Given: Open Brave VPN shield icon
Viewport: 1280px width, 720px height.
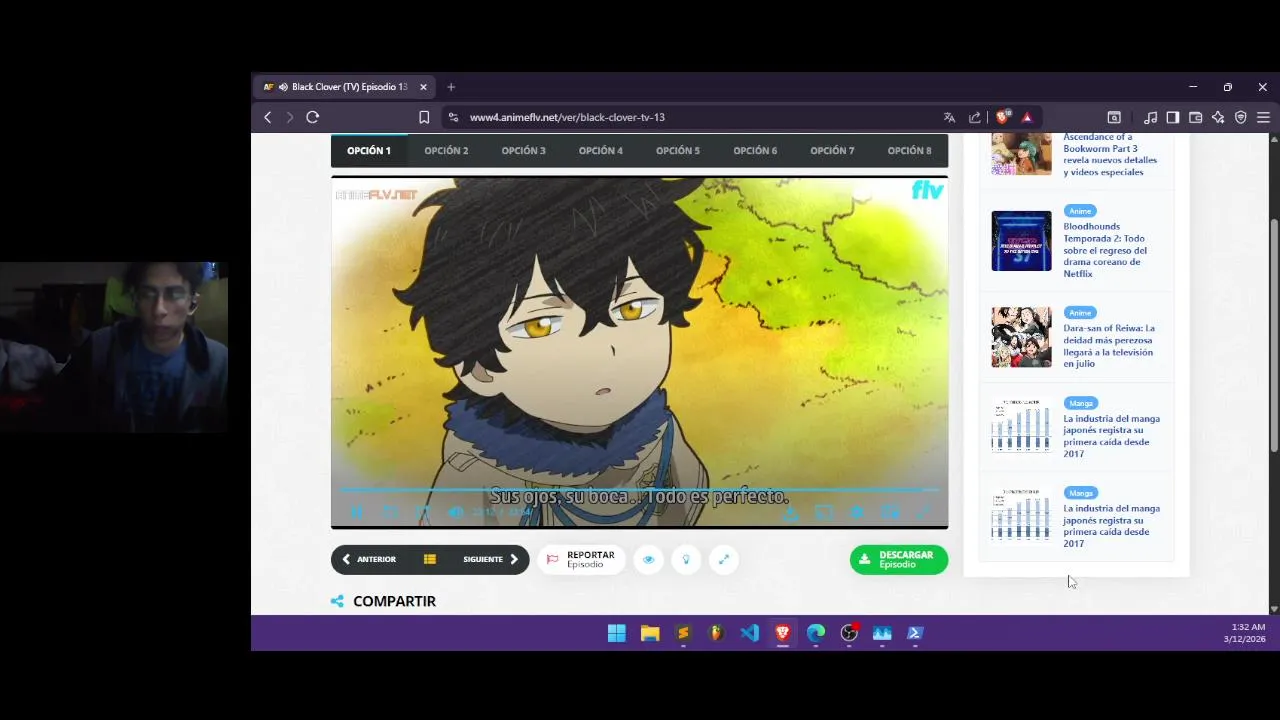Looking at the screenshot, I should (x=1241, y=117).
